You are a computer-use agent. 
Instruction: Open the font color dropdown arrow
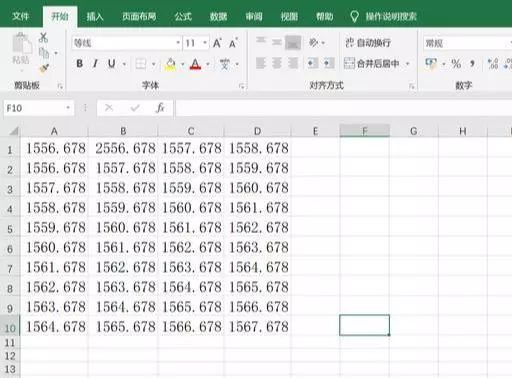tap(208, 64)
